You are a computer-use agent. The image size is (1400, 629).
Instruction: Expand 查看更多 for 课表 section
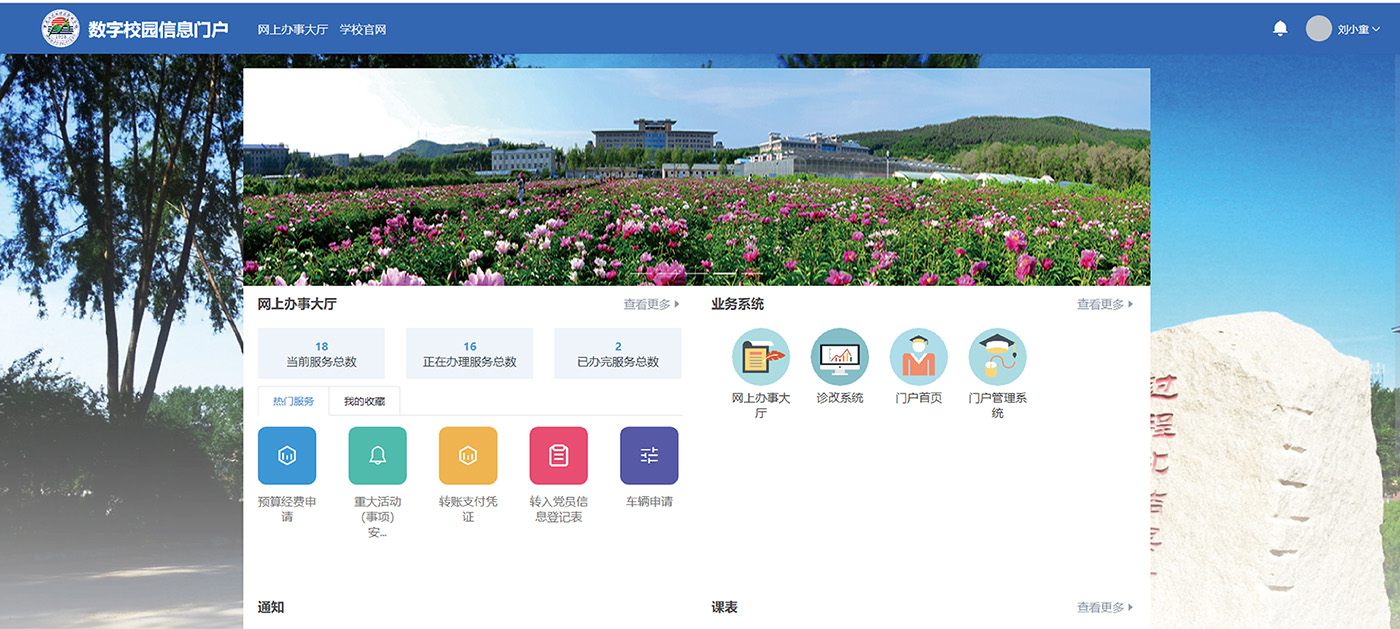tap(1104, 607)
